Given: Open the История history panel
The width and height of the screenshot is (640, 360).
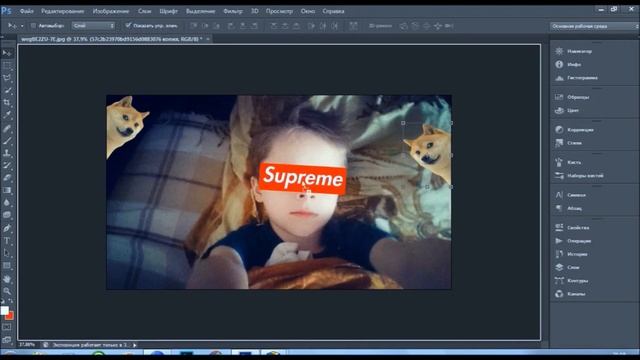Looking at the screenshot, I should click(x=571, y=254).
